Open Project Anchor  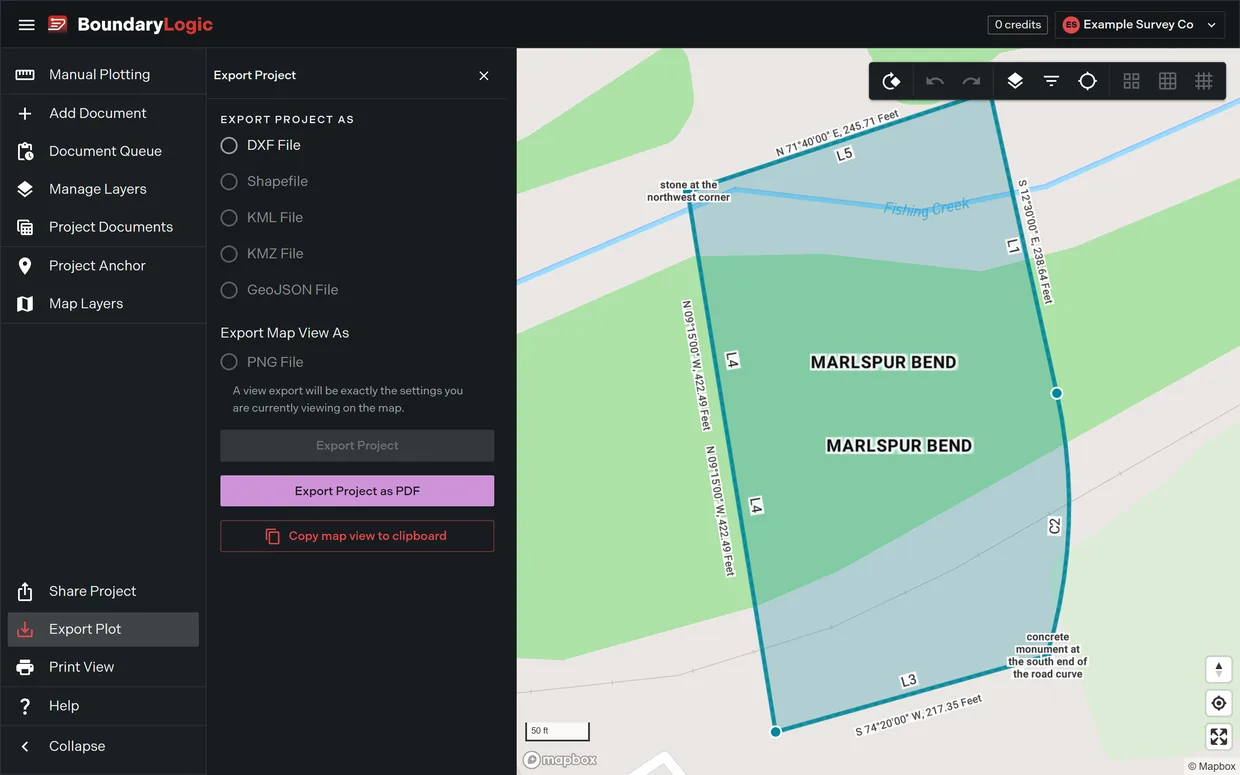pyautogui.click(x=103, y=265)
